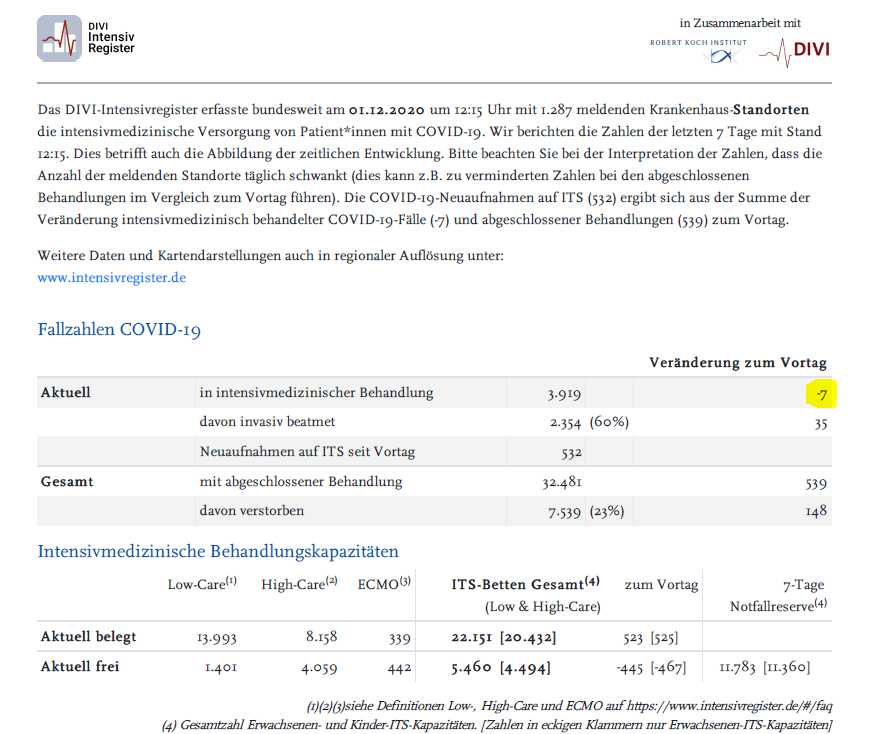Click the DIVI Intensiv Register logo icon
The height and width of the screenshot is (734, 870).
coord(60,39)
